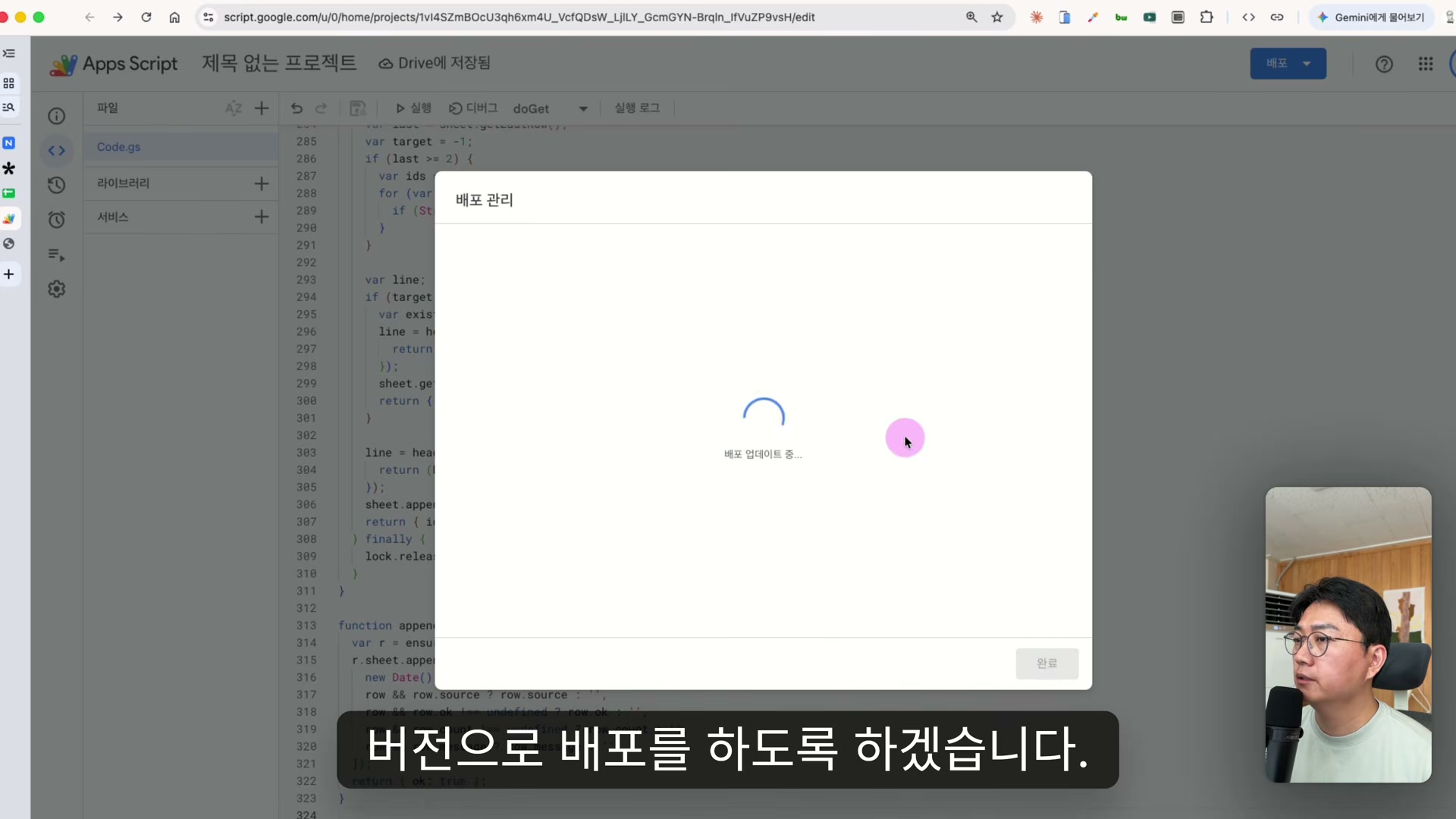Click the browser zoom magnifier icon
1456x819 pixels.
pyautogui.click(x=971, y=17)
